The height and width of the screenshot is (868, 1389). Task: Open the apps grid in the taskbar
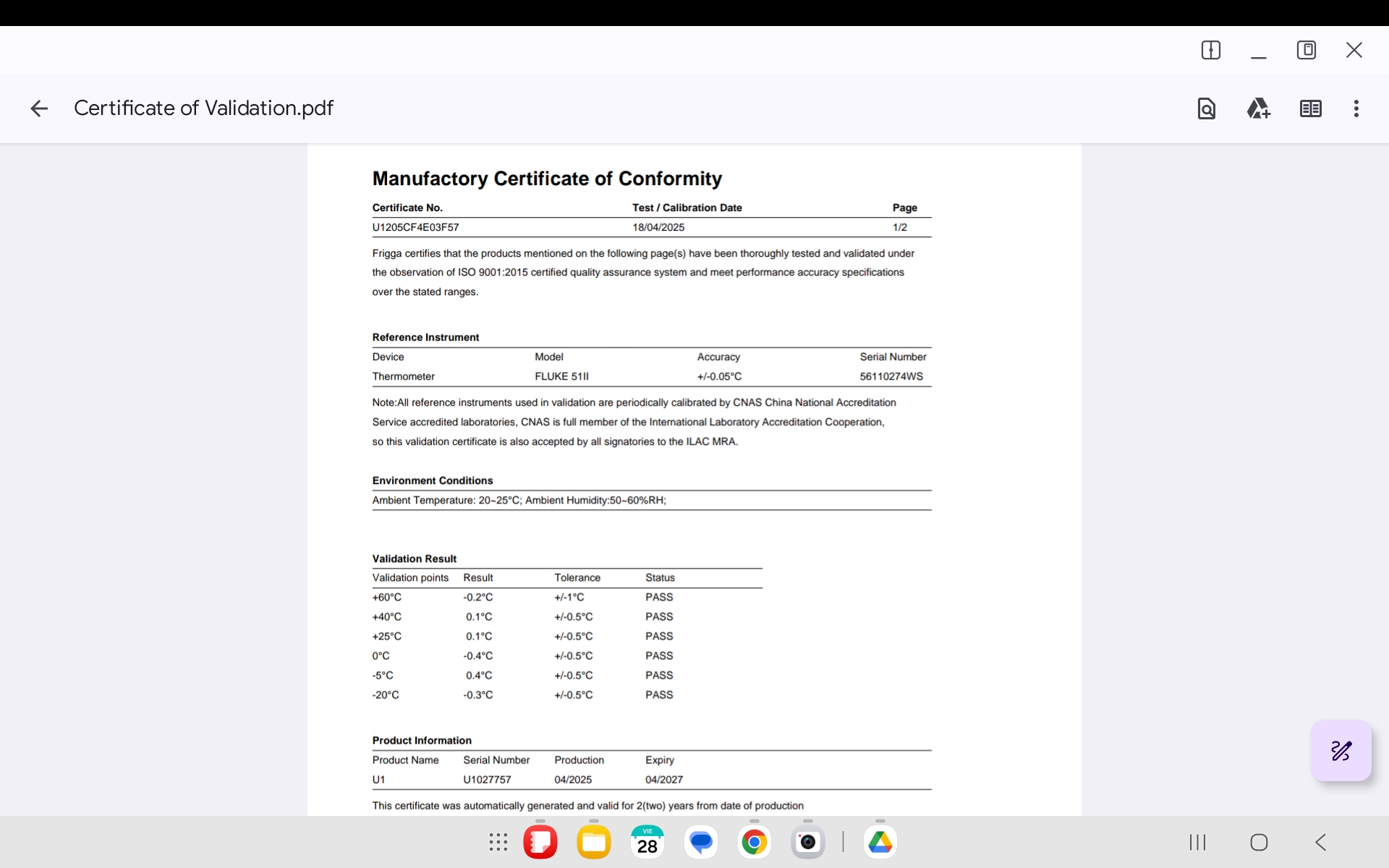click(x=498, y=842)
